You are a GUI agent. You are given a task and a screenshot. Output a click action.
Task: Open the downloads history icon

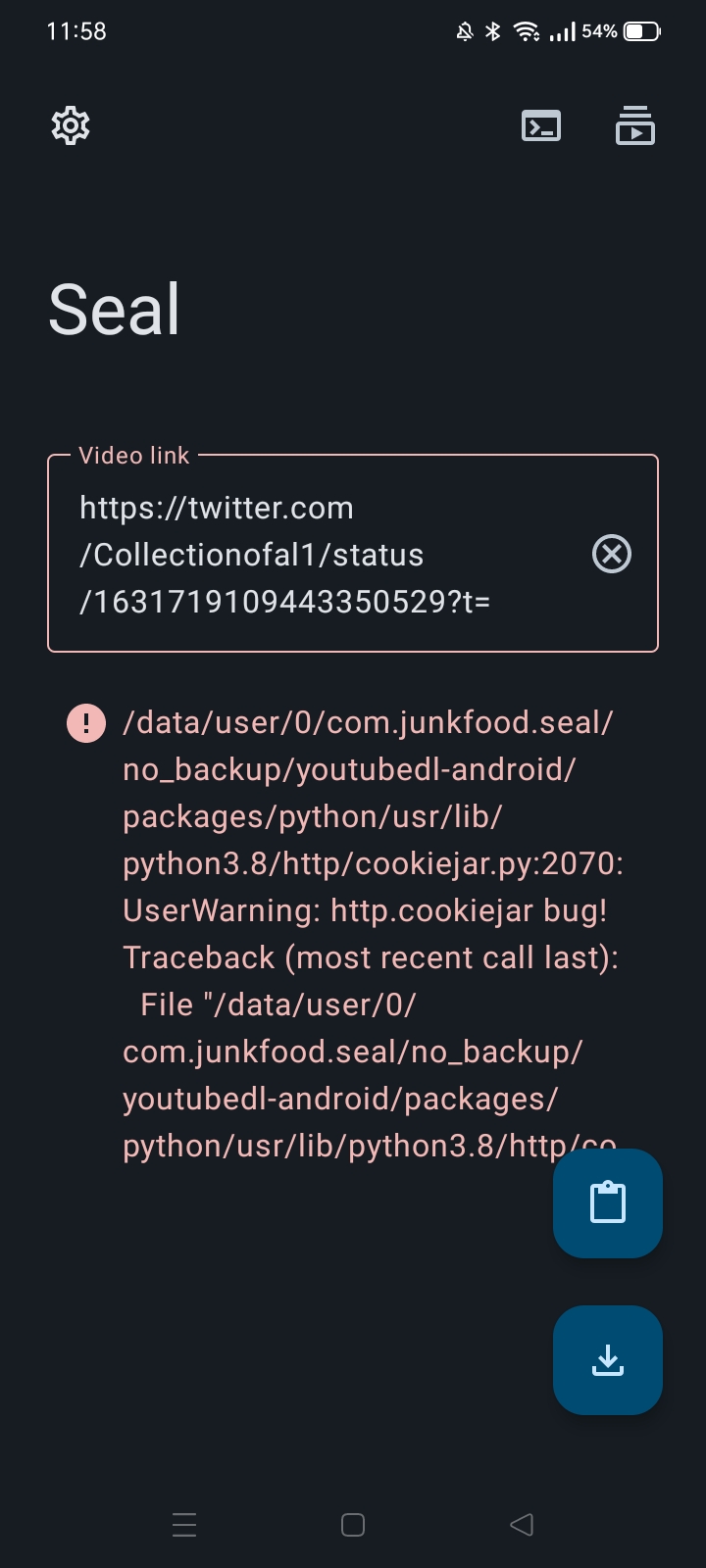coord(634,125)
